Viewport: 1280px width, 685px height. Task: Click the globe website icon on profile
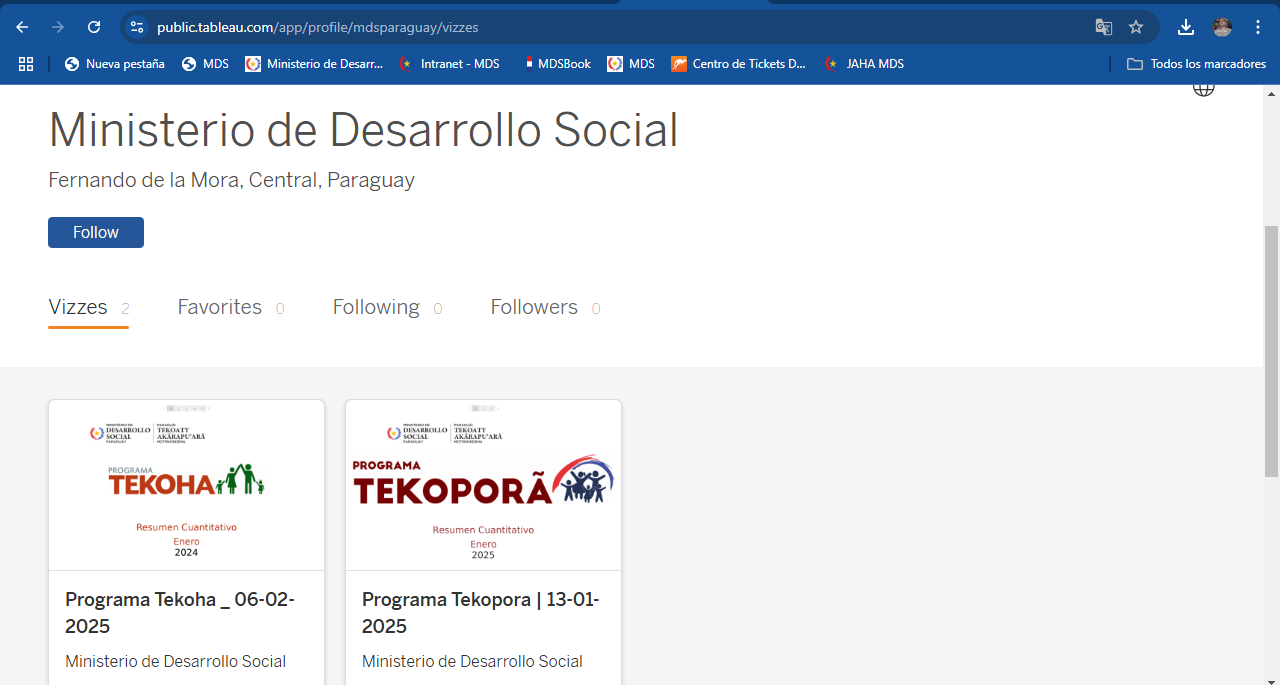(x=1204, y=90)
